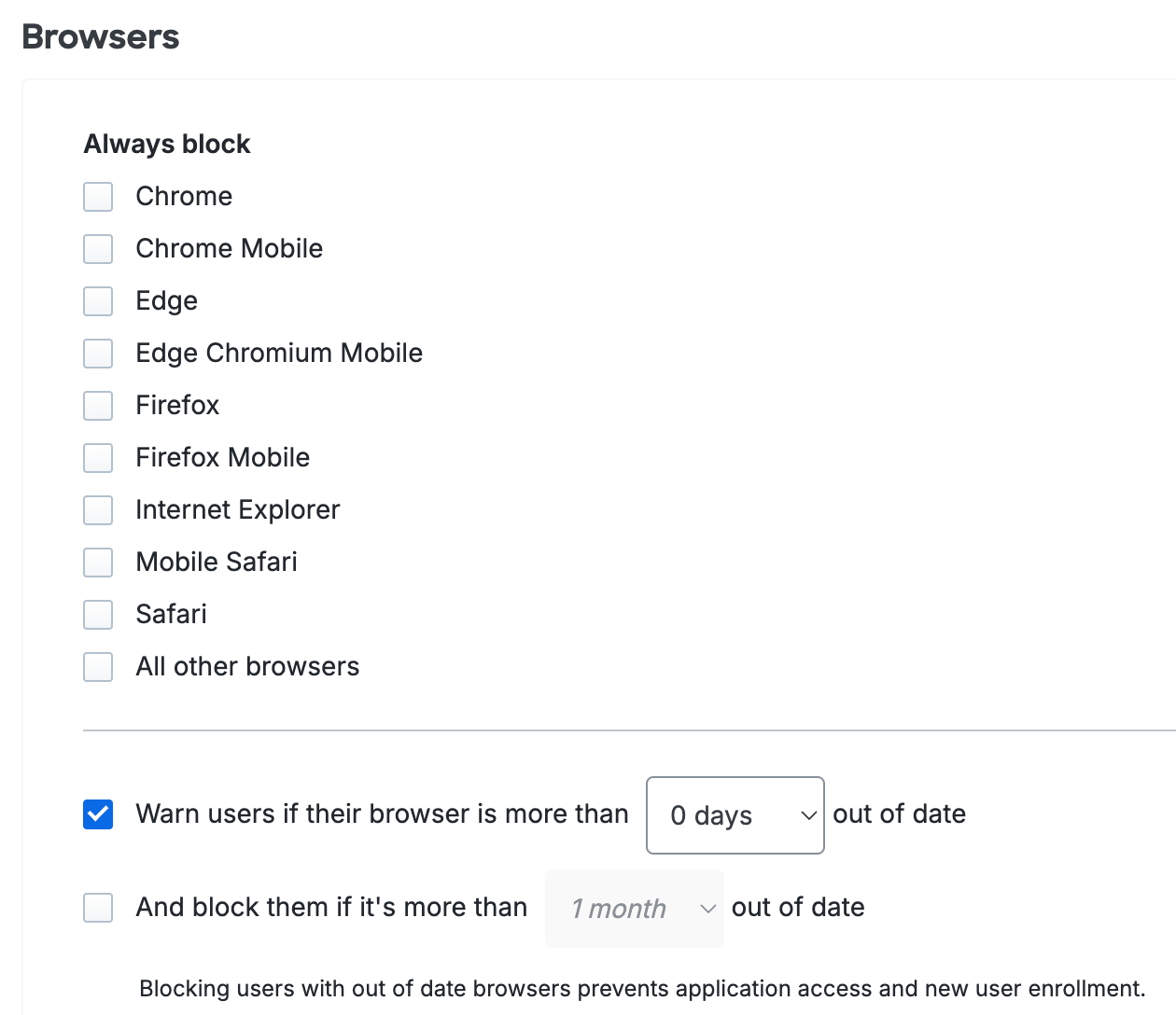Enable blocking for All other browsers
This screenshot has width=1176, height=1015.
(98, 667)
